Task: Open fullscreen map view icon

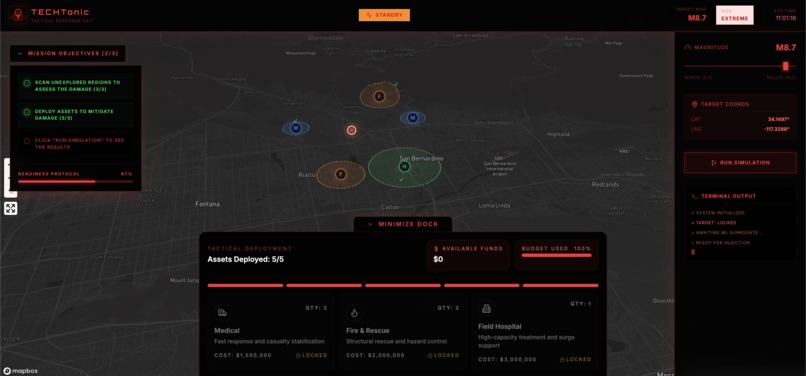Action: click(x=11, y=208)
